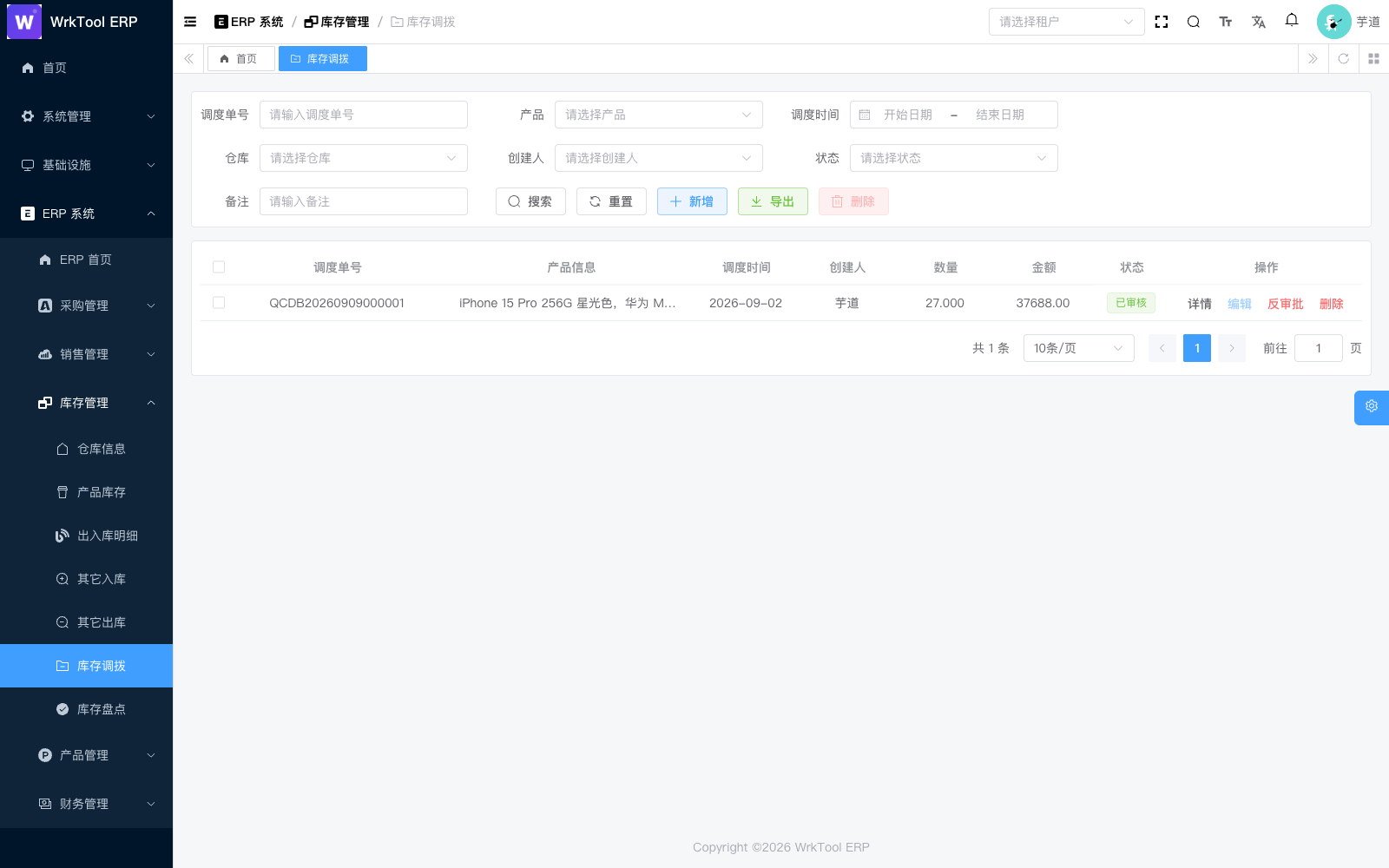The height and width of the screenshot is (868, 1389).
Task: Open the header search icon
Action: (x=1194, y=22)
